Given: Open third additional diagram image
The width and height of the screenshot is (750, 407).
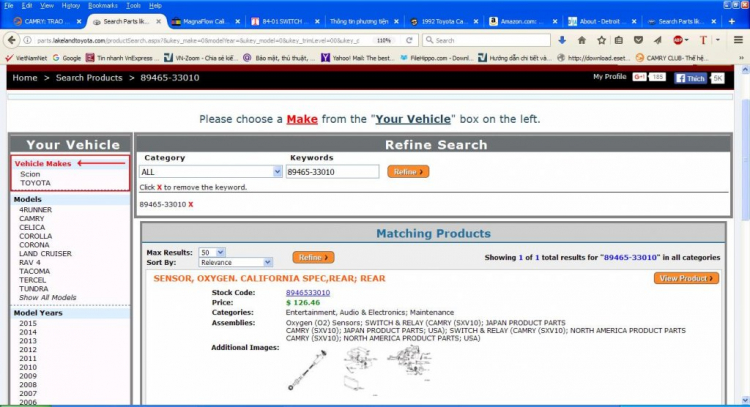Looking at the screenshot, I should [409, 361].
